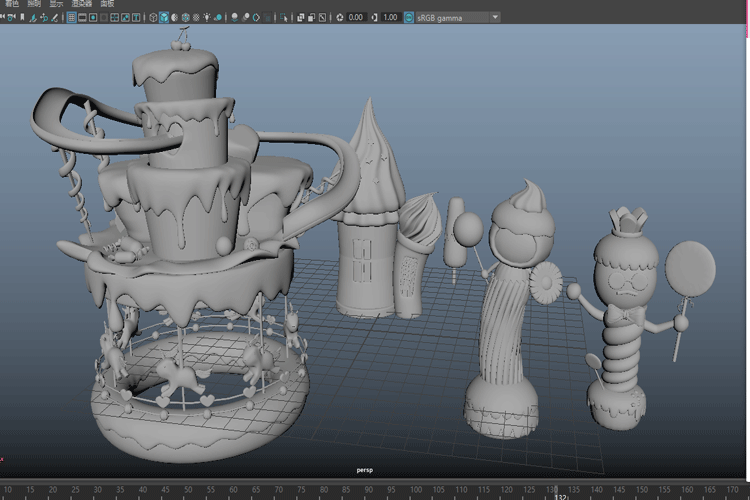Toggle the film gate icon
This screenshot has width=750, height=500.
pyautogui.click(x=84, y=17)
